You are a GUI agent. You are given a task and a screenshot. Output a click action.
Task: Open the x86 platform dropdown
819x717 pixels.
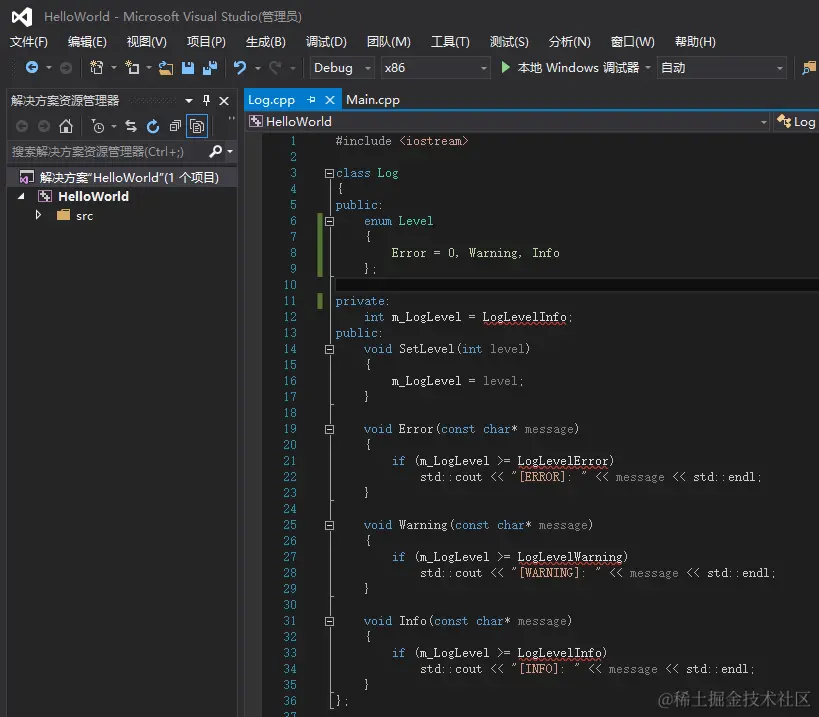pos(434,68)
